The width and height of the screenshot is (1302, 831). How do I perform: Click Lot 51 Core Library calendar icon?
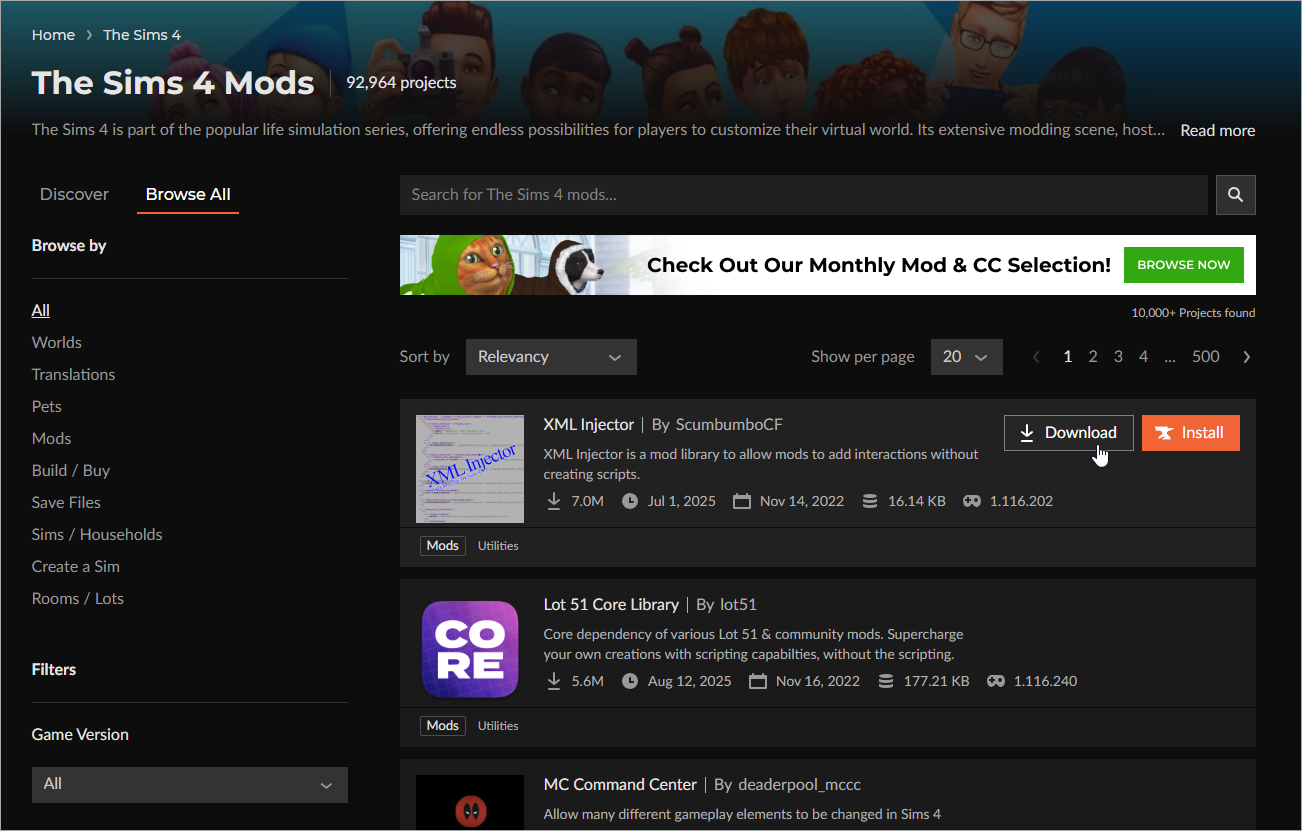pos(758,681)
